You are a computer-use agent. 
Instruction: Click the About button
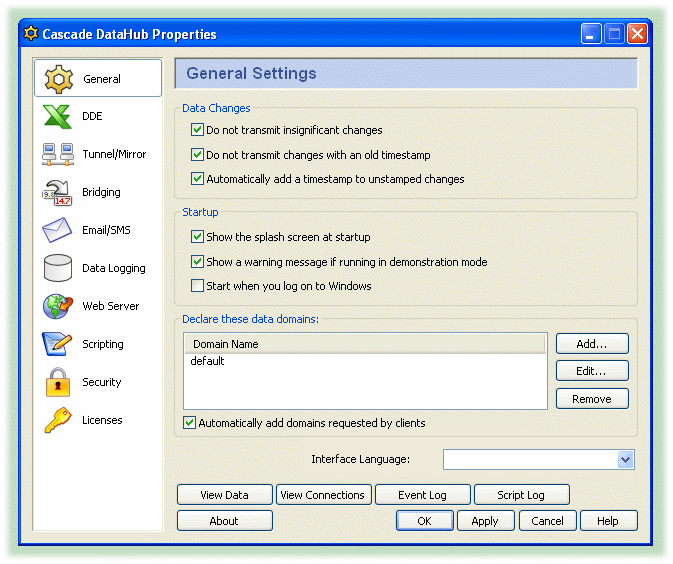[x=224, y=521]
